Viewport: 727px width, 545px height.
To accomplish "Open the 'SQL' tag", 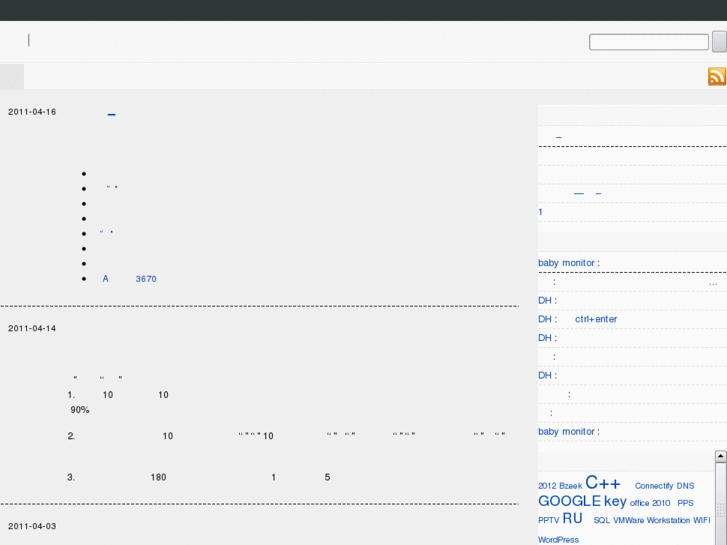I will (602, 520).
